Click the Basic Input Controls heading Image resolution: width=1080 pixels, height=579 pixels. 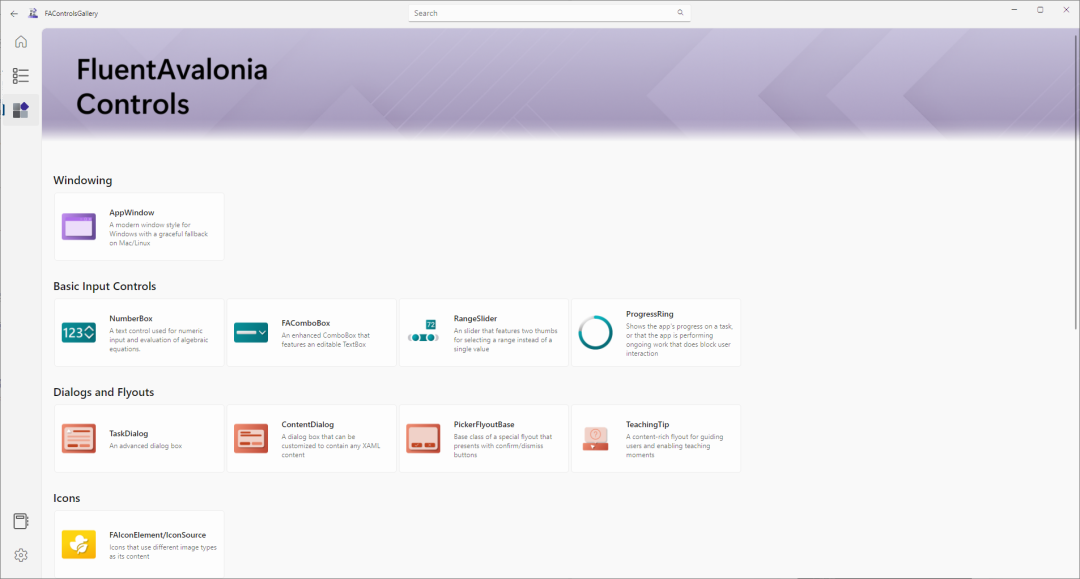pyautogui.click(x=105, y=286)
